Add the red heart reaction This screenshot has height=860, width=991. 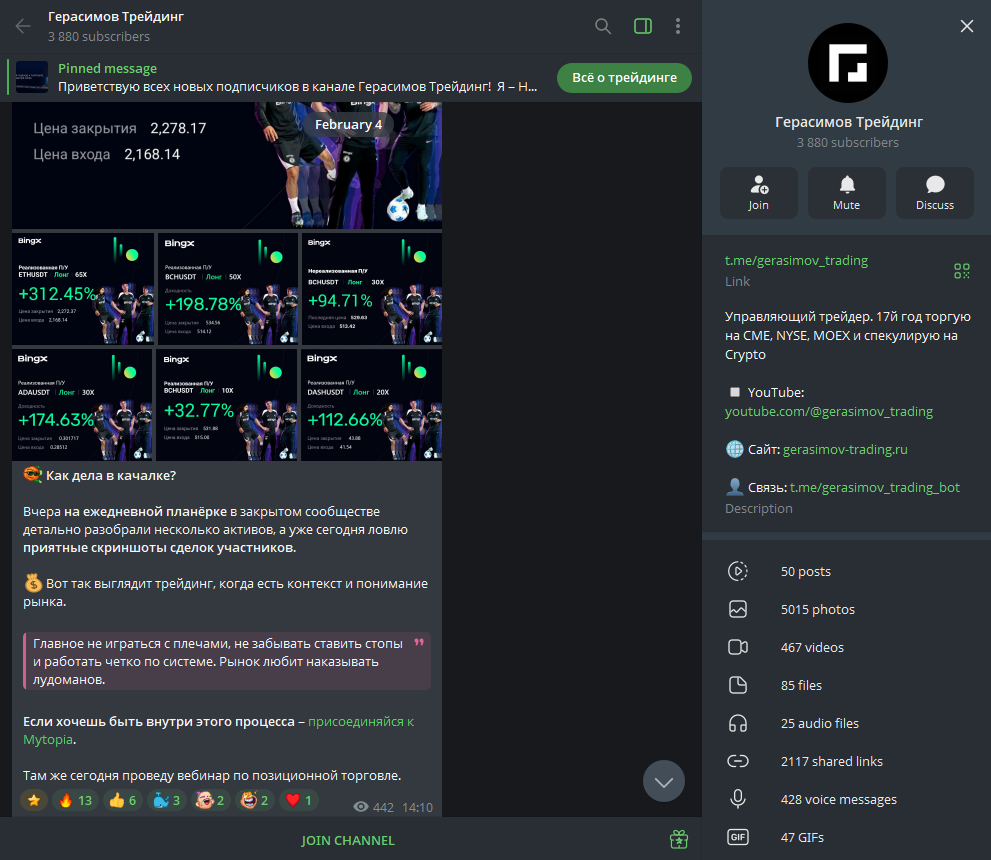(299, 801)
